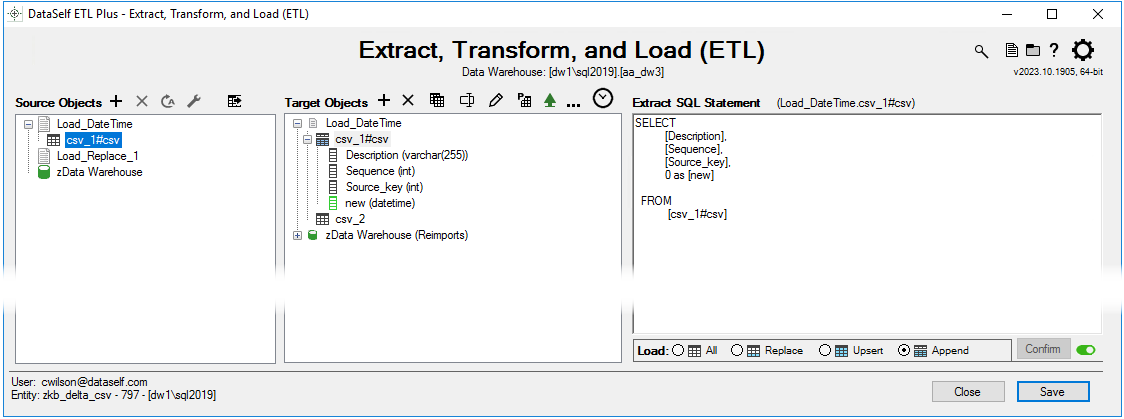The width and height of the screenshot is (1124, 419).
Task: Choose the Upsert load option
Action: [x=825, y=351]
